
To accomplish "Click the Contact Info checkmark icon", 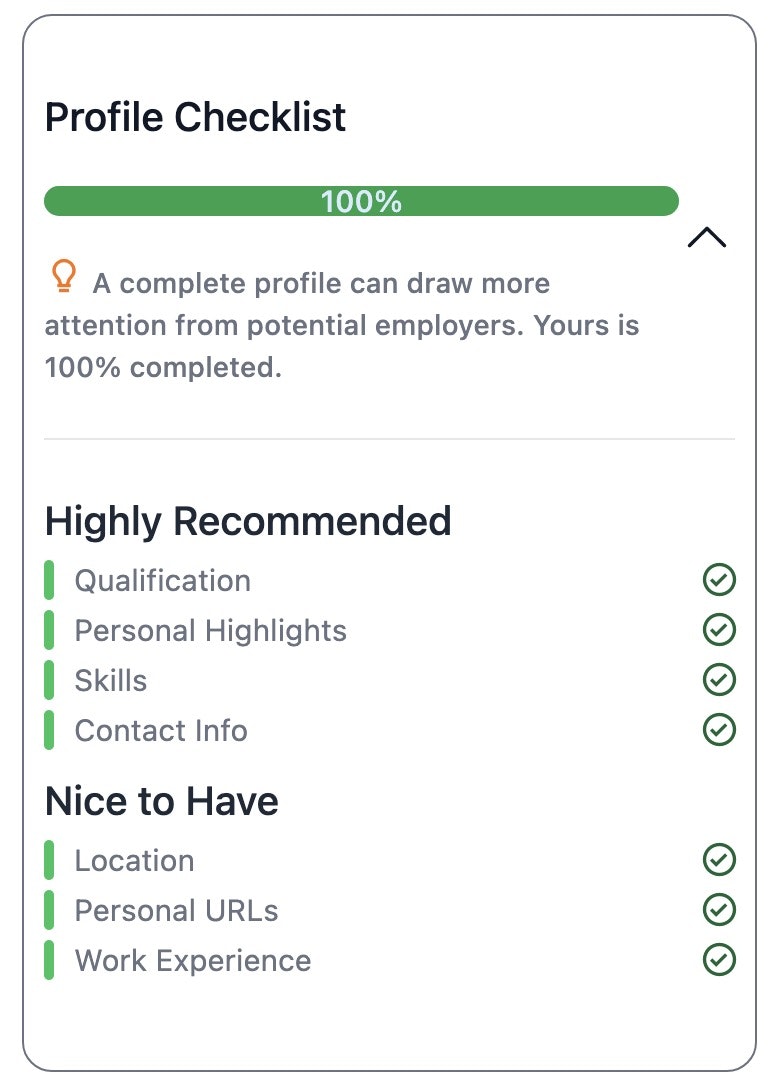I will pos(719,729).
